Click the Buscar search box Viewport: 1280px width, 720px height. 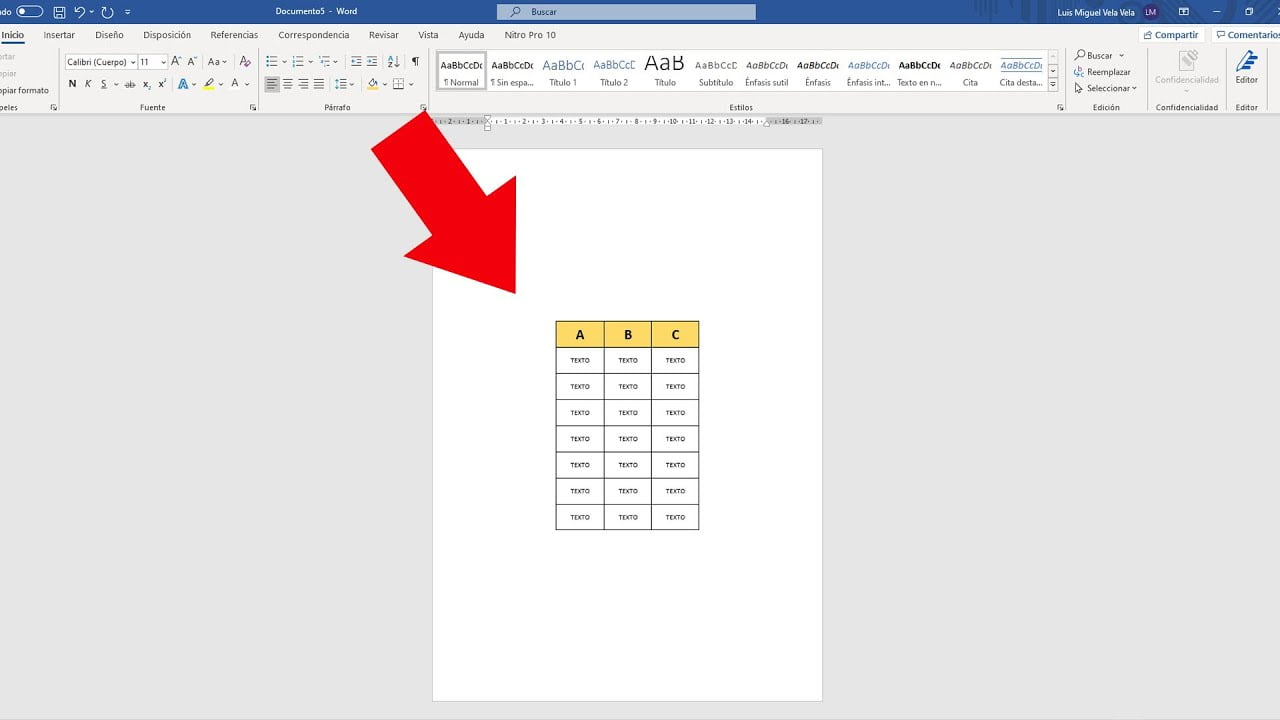(626, 12)
